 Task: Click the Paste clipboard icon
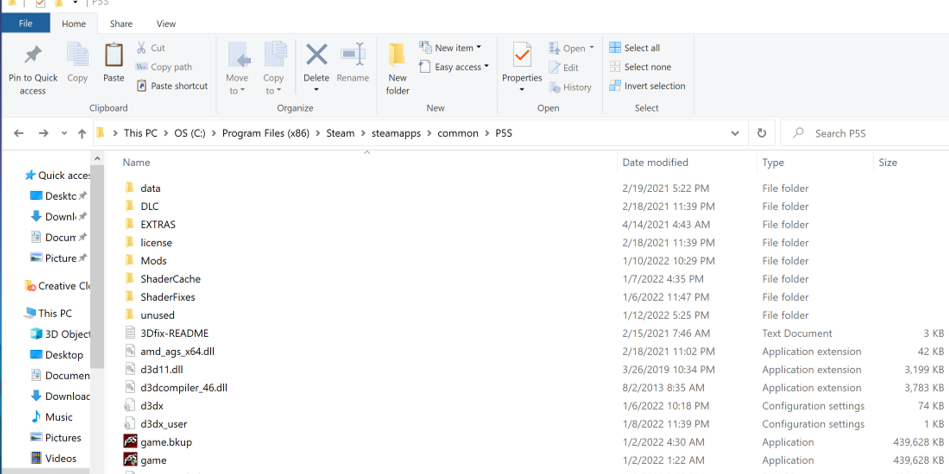pyautogui.click(x=113, y=55)
